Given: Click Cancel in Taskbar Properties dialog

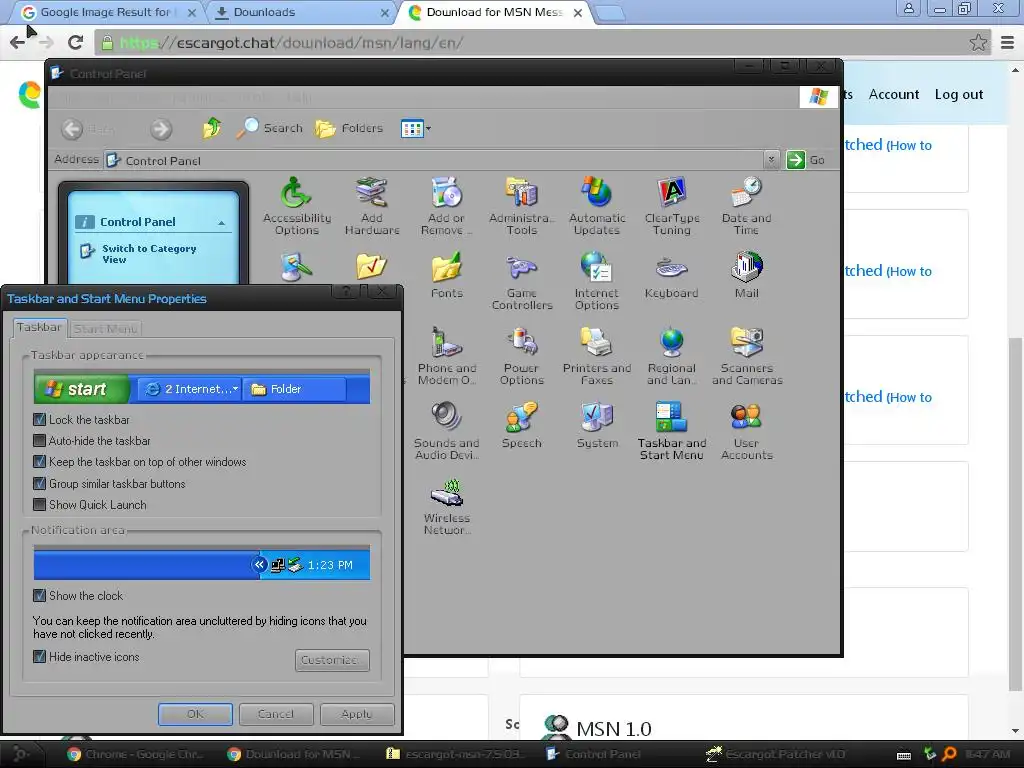Looking at the screenshot, I should coord(276,714).
